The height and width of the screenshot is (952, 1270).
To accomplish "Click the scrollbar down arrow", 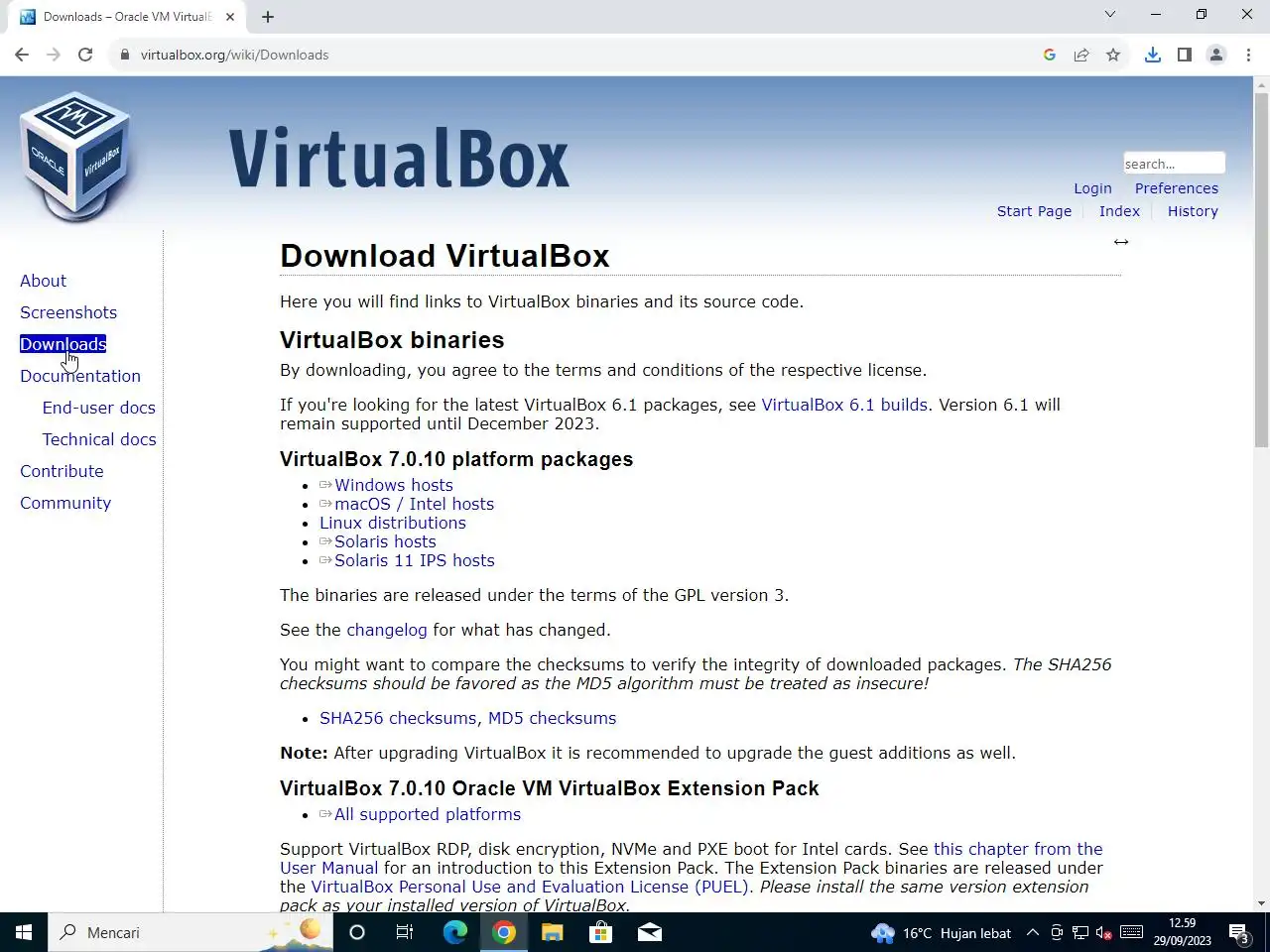I will tap(1261, 903).
